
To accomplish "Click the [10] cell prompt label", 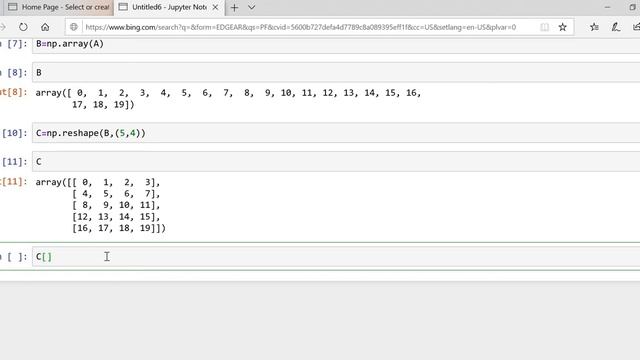I will click(x=14, y=133).
